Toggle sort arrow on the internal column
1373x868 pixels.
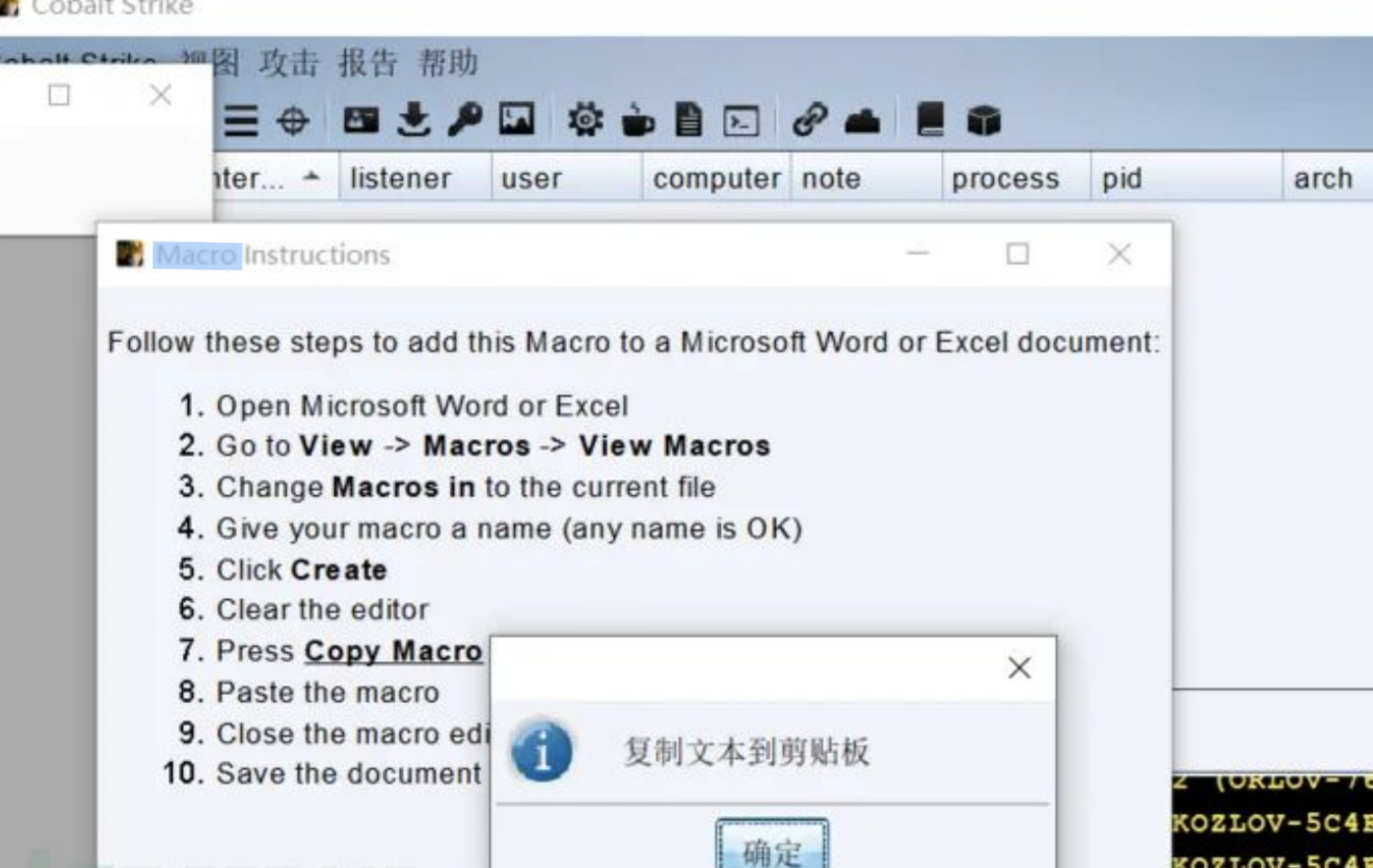click(312, 177)
